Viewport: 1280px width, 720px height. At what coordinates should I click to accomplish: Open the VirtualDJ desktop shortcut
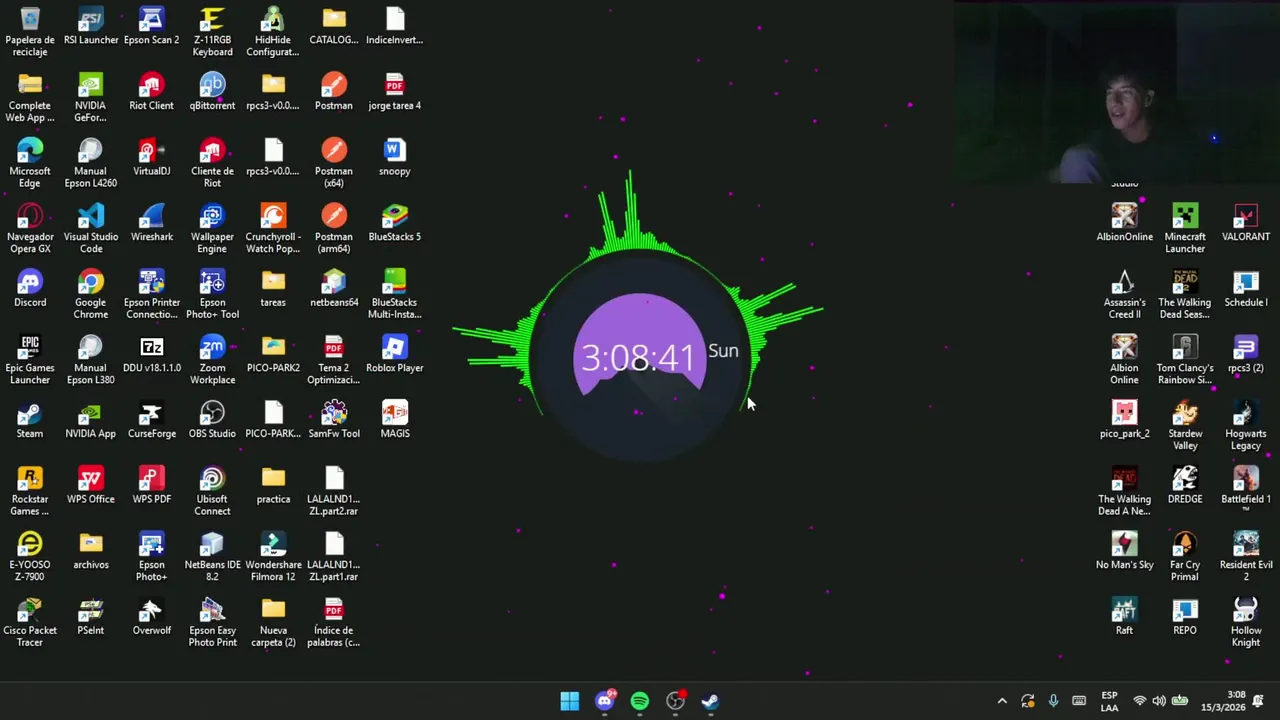click(152, 158)
